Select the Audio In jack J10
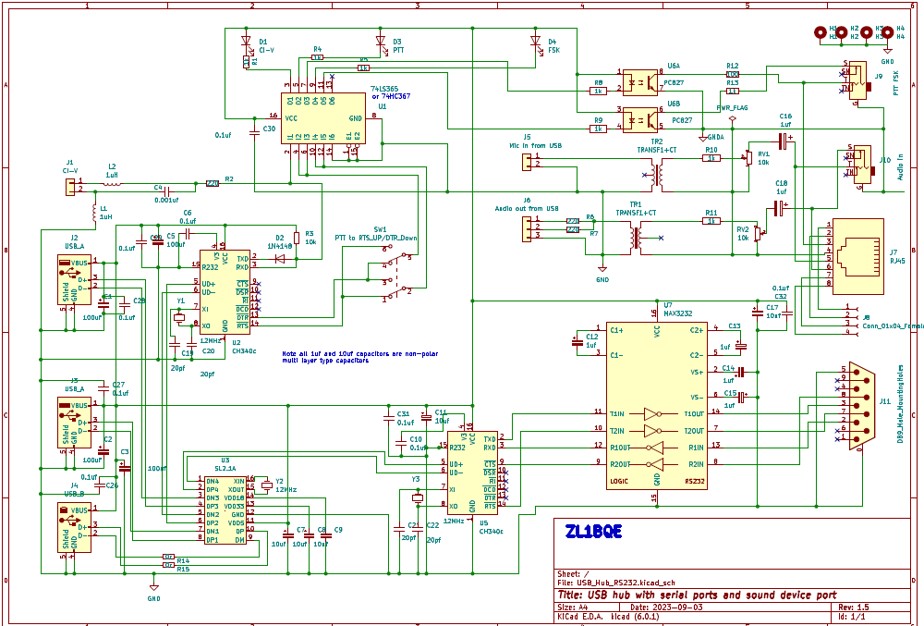Viewport: 924px width, 626px height. coord(859,166)
